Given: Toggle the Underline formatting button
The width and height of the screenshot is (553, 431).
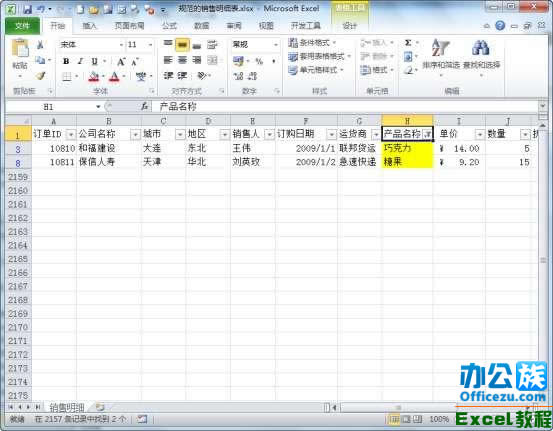Looking at the screenshot, I should [95, 61].
